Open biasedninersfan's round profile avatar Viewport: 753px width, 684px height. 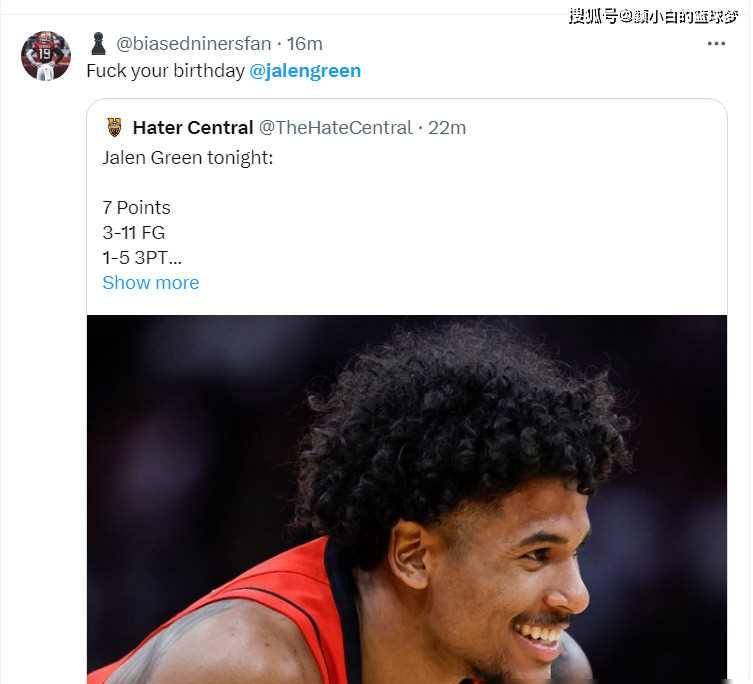[x=46, y=56]
